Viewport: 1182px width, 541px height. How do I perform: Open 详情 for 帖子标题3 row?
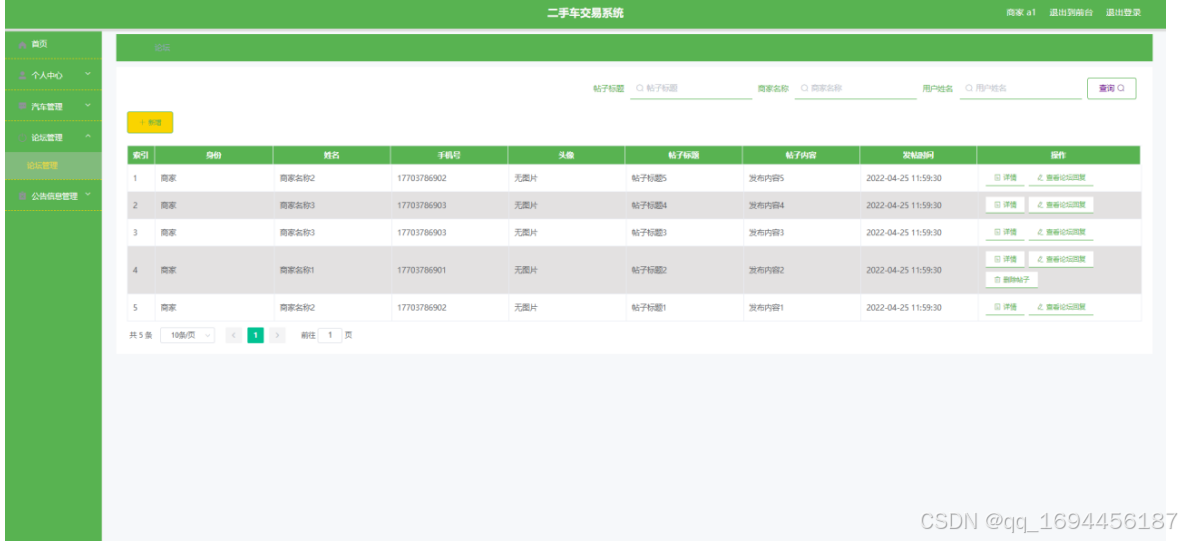coord(1005,232)
